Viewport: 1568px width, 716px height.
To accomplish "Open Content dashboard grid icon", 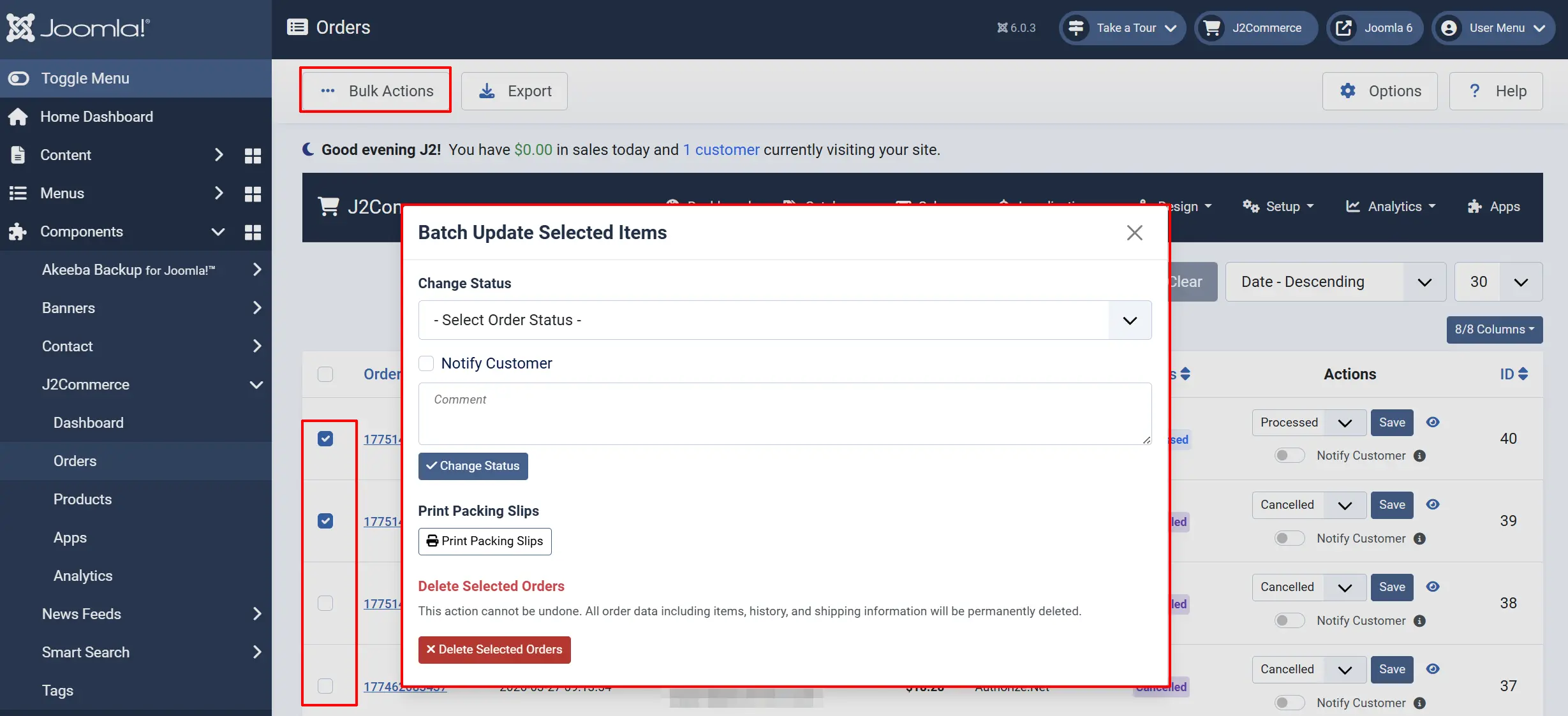I will pyautogui.click(x=253, y=156).
